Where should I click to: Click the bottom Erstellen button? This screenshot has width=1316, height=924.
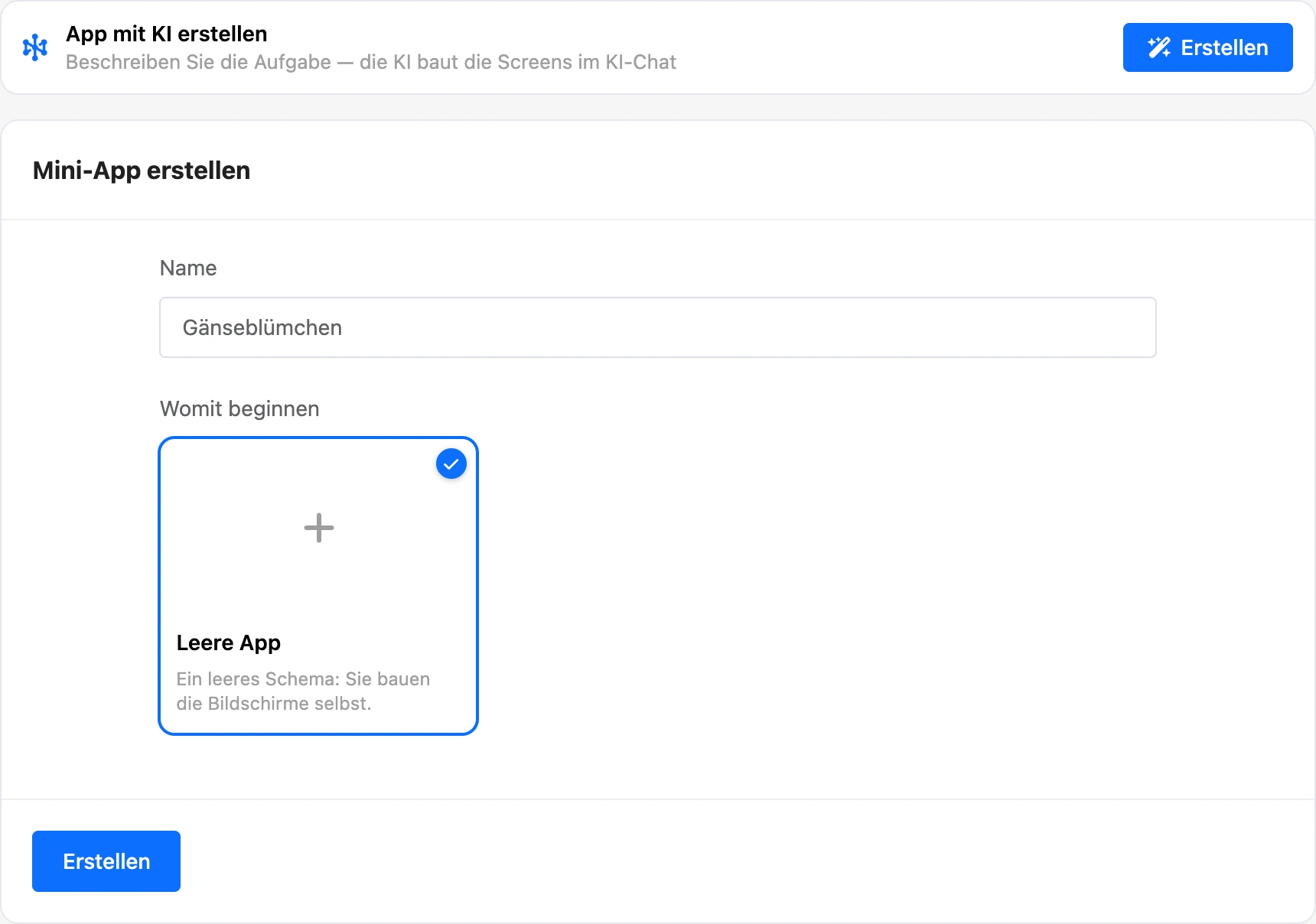[x=106, y=861]
